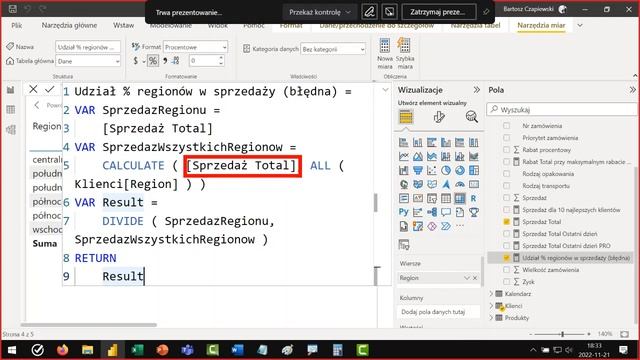Click the horizontal scrollbar under the report canvas
Screen dimensions: 640x360
(89, 325)
